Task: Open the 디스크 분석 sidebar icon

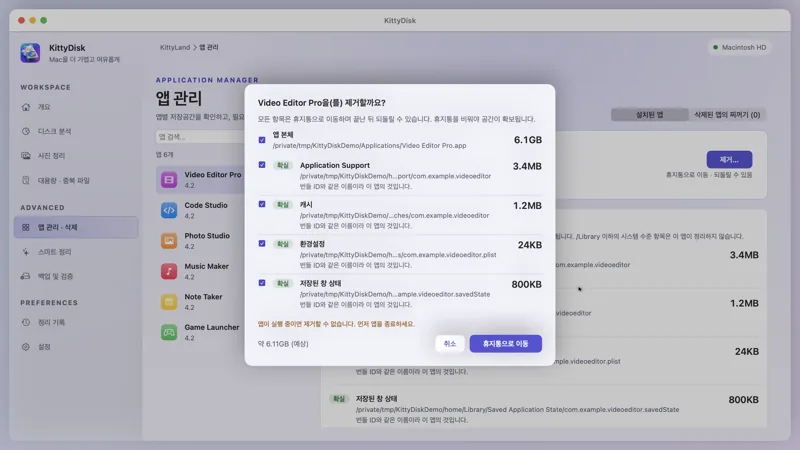Action: tap(26, 132)
